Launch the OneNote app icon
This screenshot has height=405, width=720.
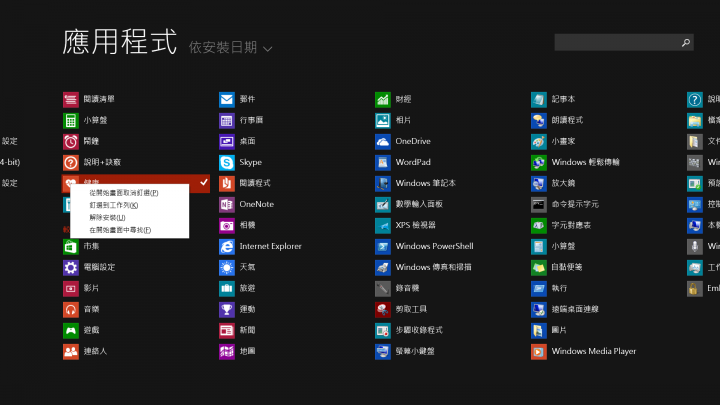pos(227,204)
